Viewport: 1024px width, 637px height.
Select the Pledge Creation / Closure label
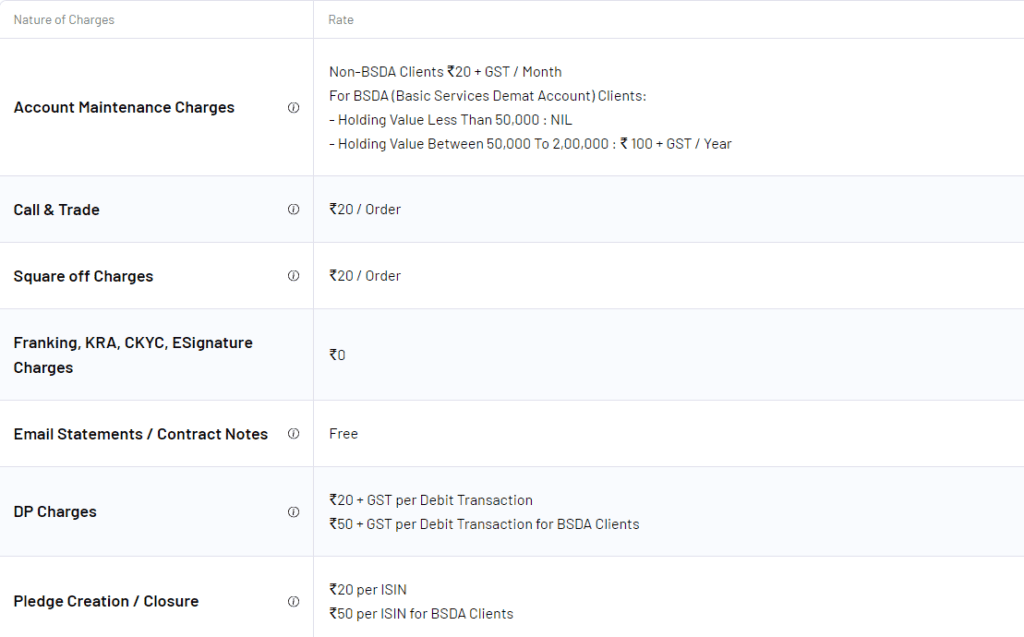click(106, 602)
